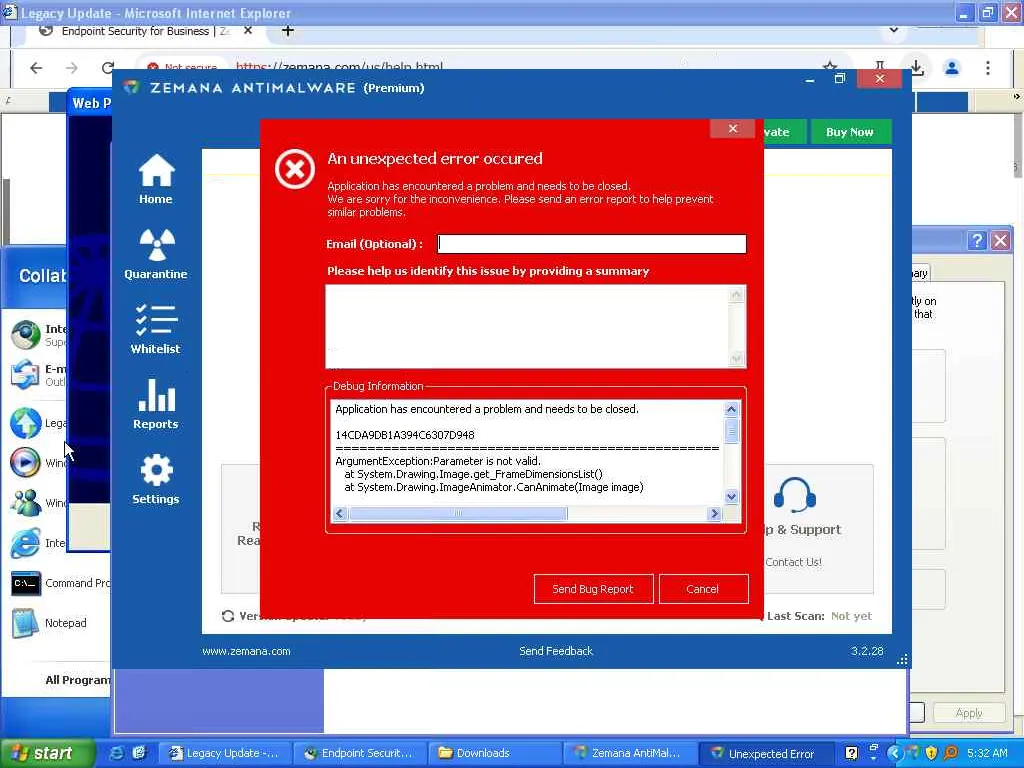
Task: Switch to Legacy Update taskbar item
Action: click(225, 753)
